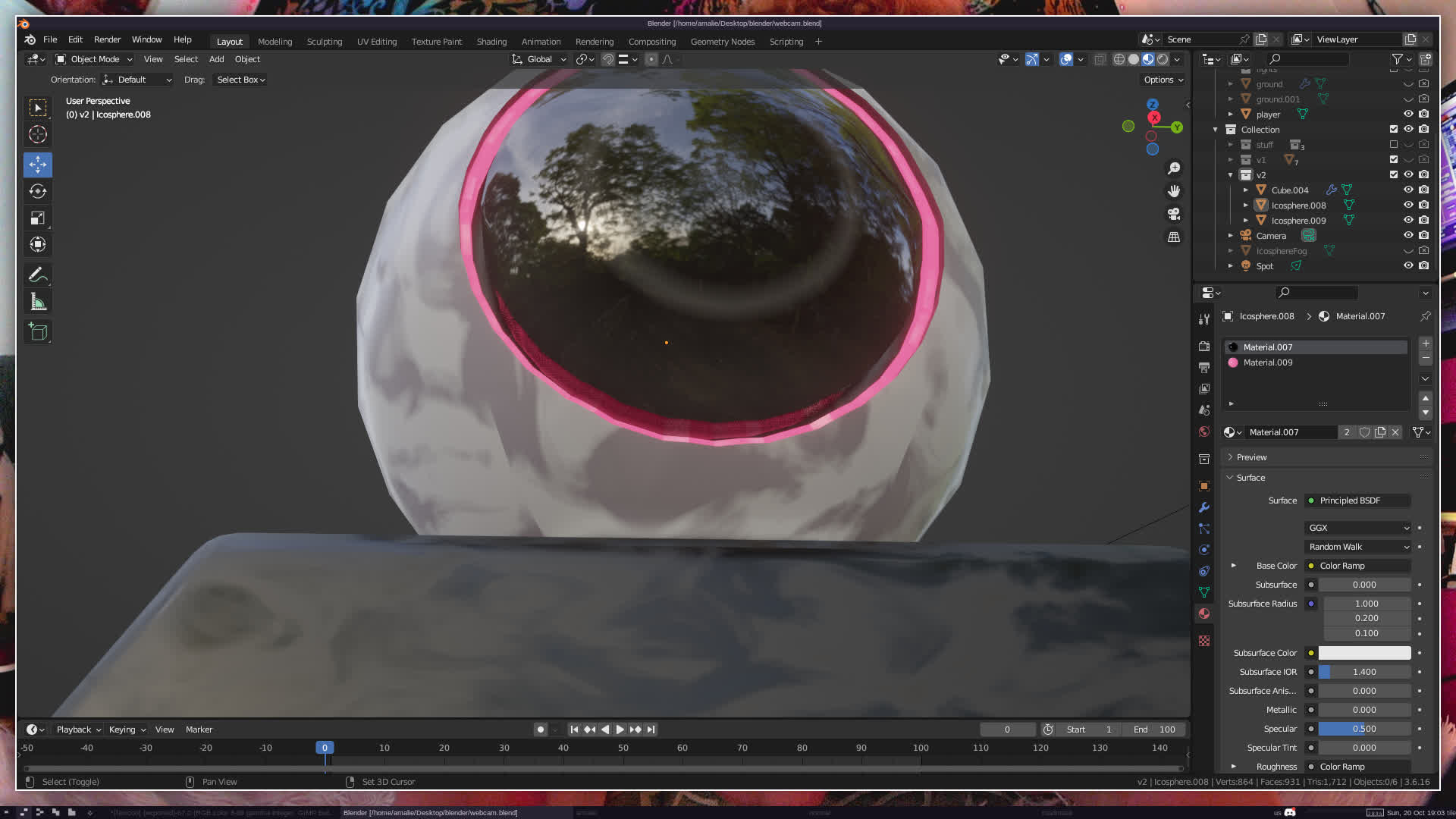Image resolution: width=1456 pixels, height=819 pixels.
Task: Select the Add Cube tool
Action: tap(37, 332)
